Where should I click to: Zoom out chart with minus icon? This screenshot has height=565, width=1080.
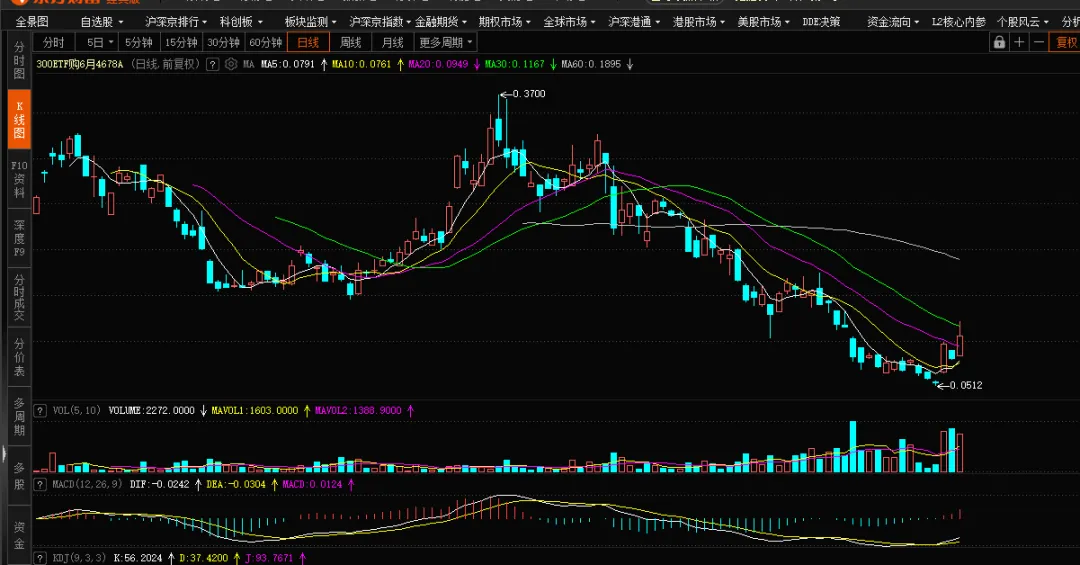coord(1039,43)
